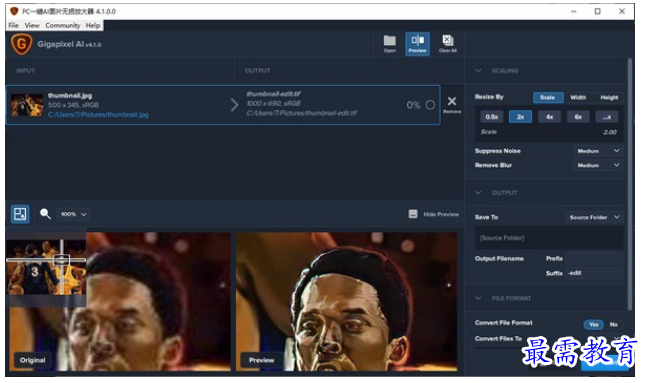Open the File menu
The width and height of the screenshot is (646, 383).
click(14, 25)
